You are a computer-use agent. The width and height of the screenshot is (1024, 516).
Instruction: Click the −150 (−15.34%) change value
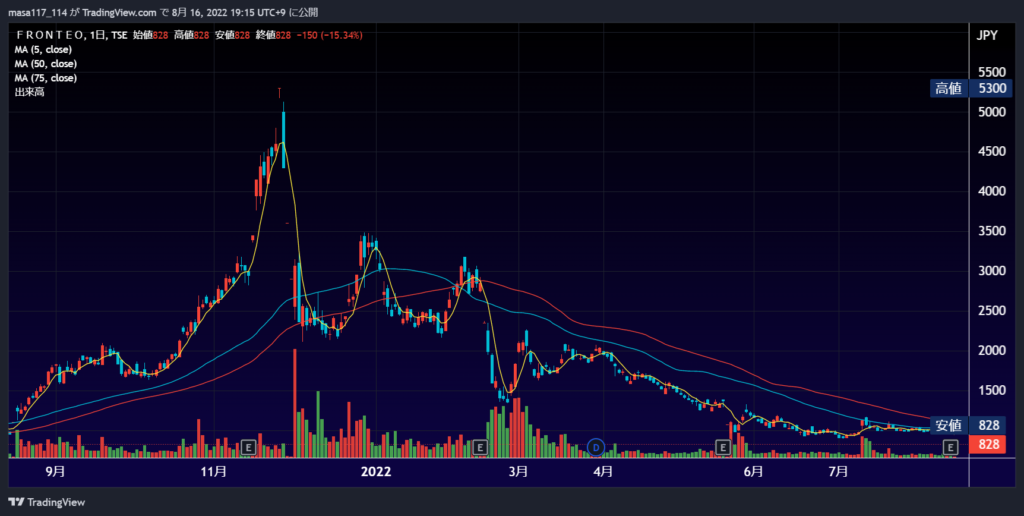pos(330,35)
